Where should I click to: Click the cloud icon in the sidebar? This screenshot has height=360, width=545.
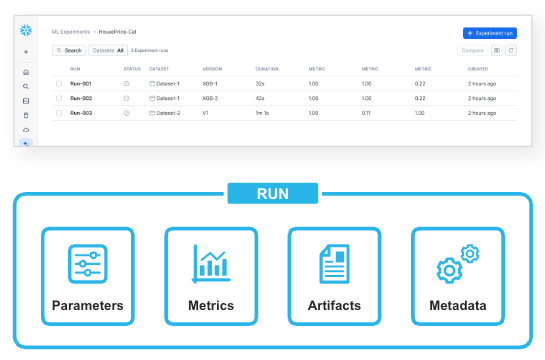[26, 130]
